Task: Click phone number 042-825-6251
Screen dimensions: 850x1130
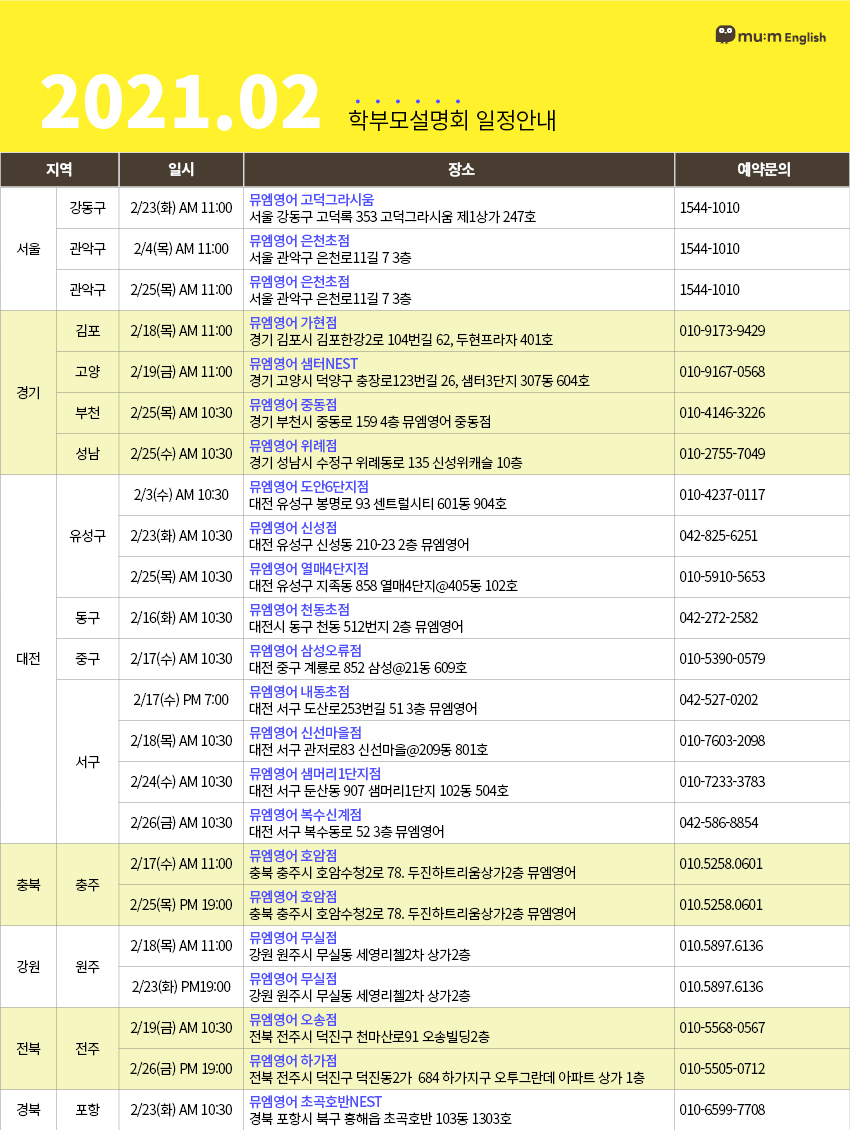Action: coord(719,537)
